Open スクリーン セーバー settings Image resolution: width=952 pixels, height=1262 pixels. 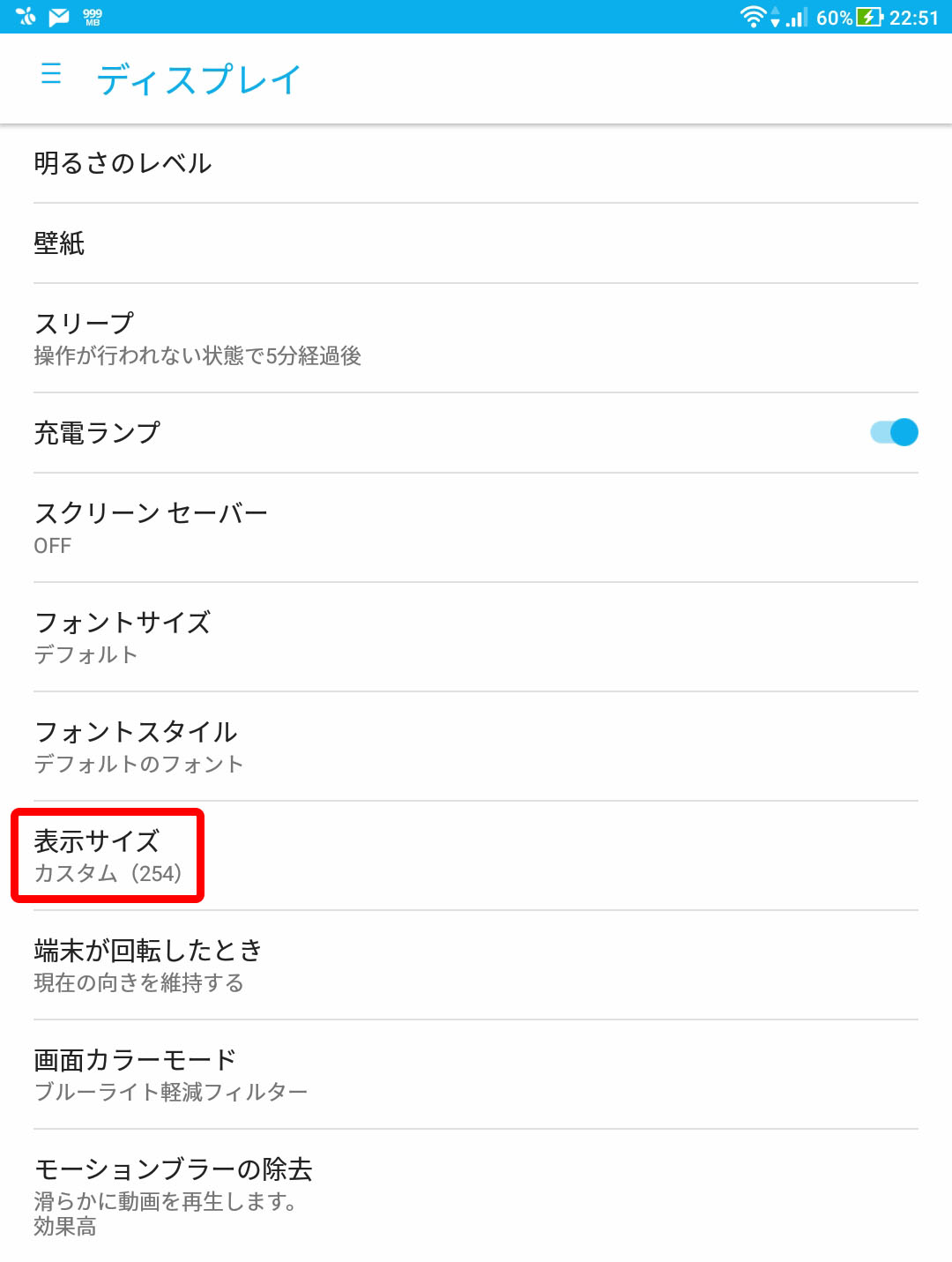tap(476, 527)
